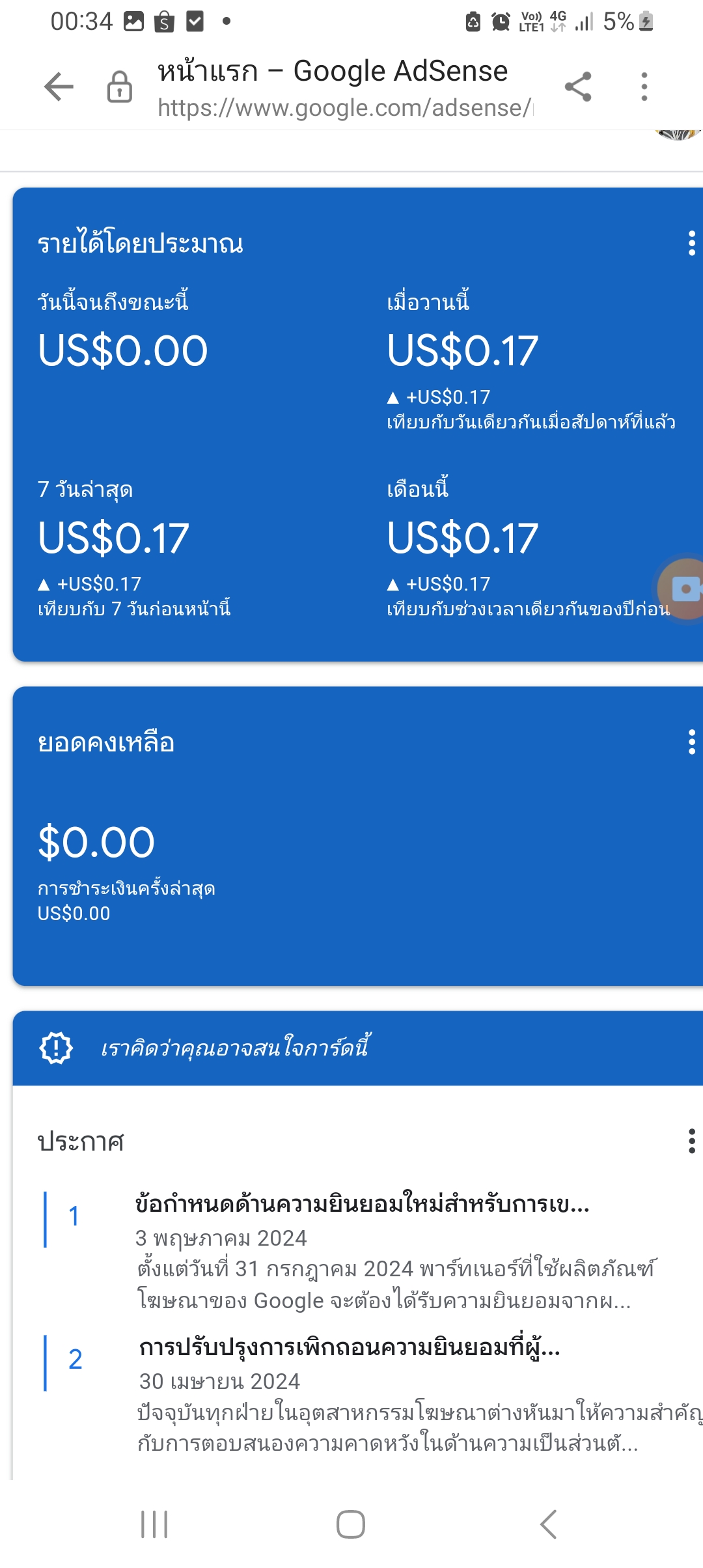Open options menu of ประกาศ card
703x1568 pixels.
tap(691, 1141)
